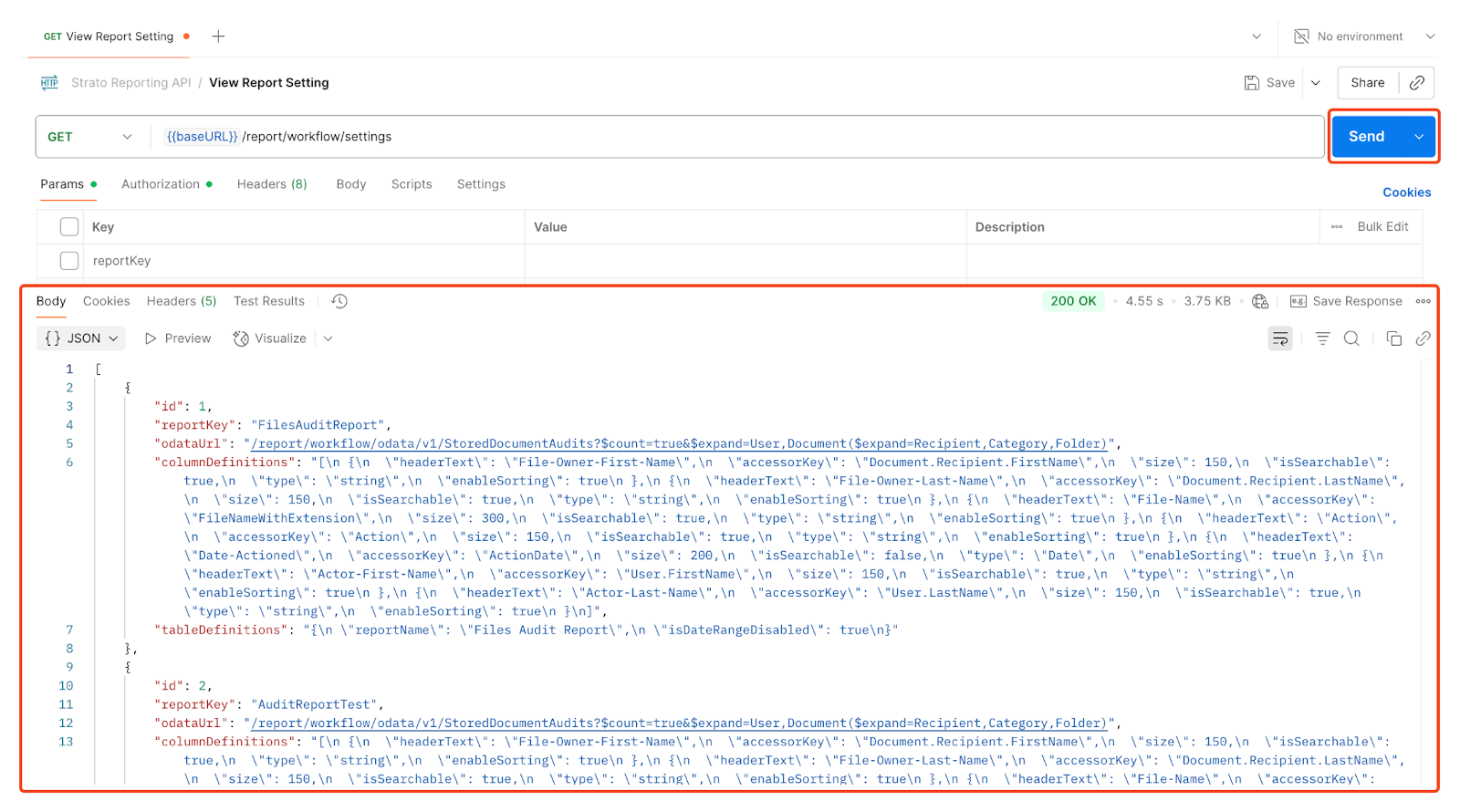The height and width of the screenshot is (812, 1460).
Task: Open the Send button dropdown arrow
Action: click(x=1419, y=137)
